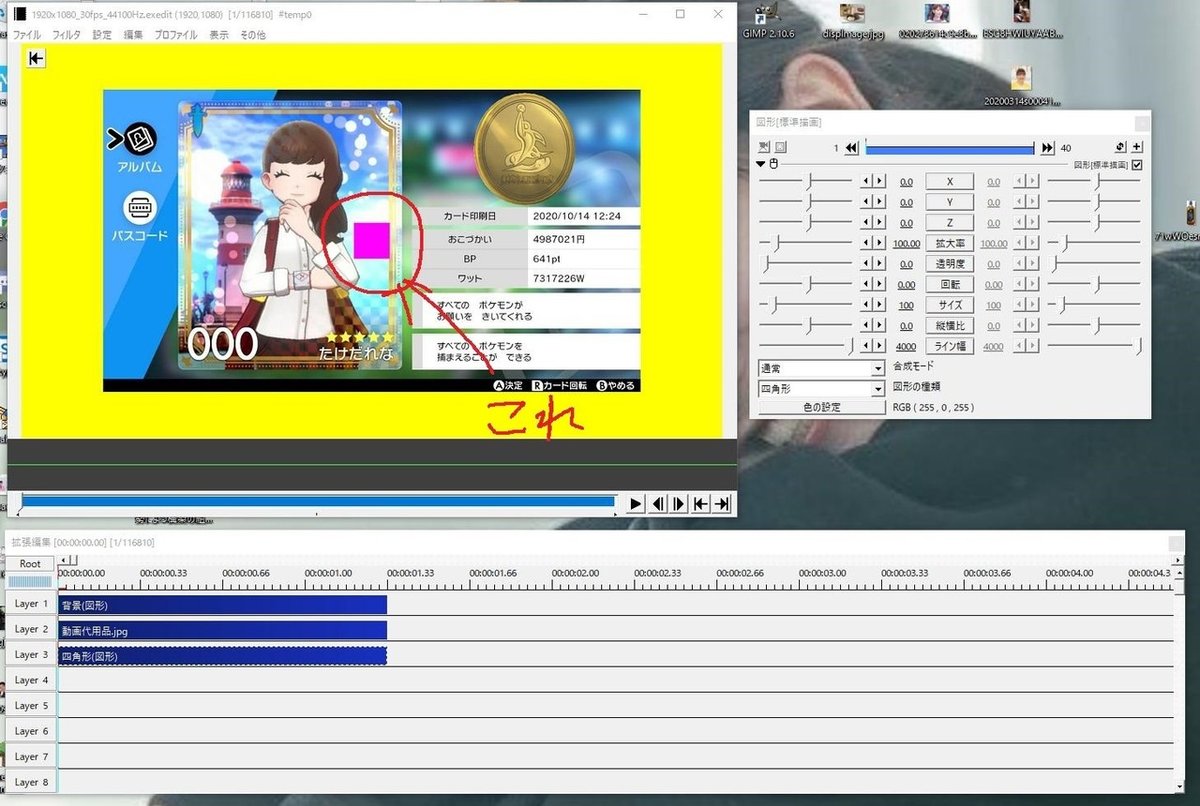Click the camera control icon in settings dialog
This screenshot has height=806, width=1200.
[x=764, y=147]
